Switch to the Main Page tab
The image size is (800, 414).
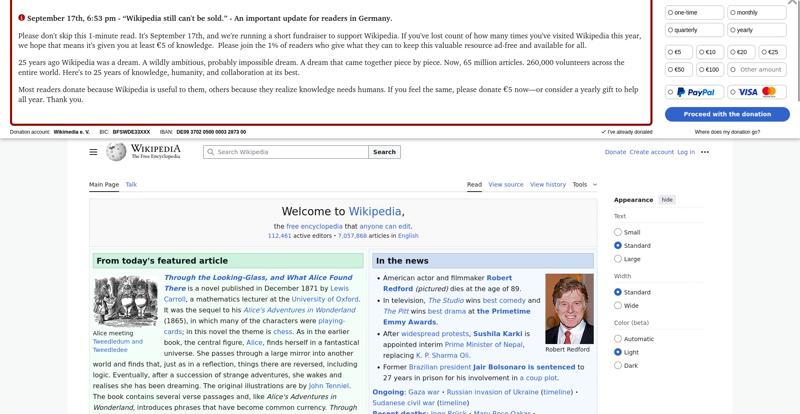pyautogui.click(x=104, y=185)
